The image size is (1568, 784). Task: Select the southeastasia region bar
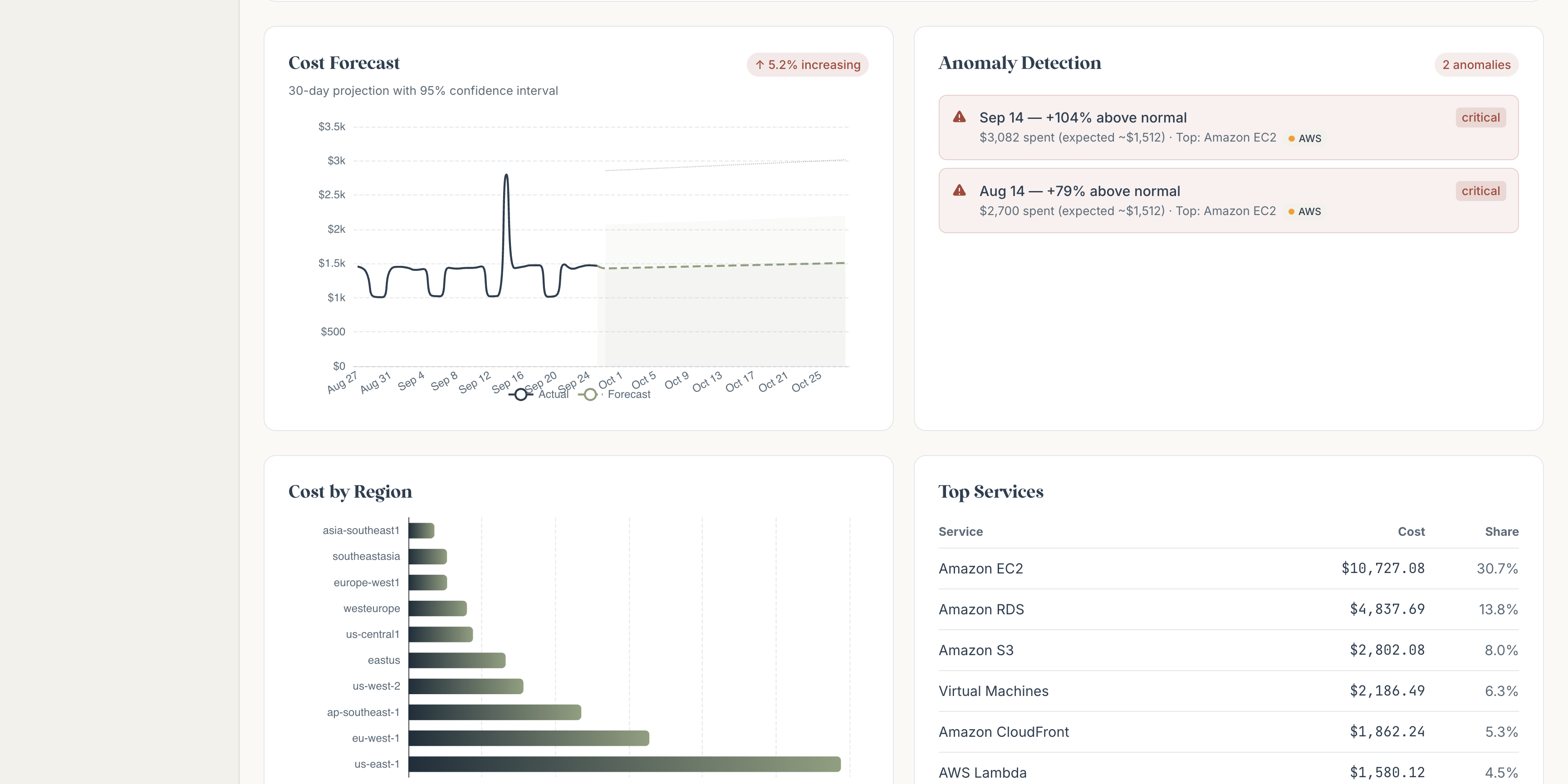pyautogui.click(x=428, y=556)
